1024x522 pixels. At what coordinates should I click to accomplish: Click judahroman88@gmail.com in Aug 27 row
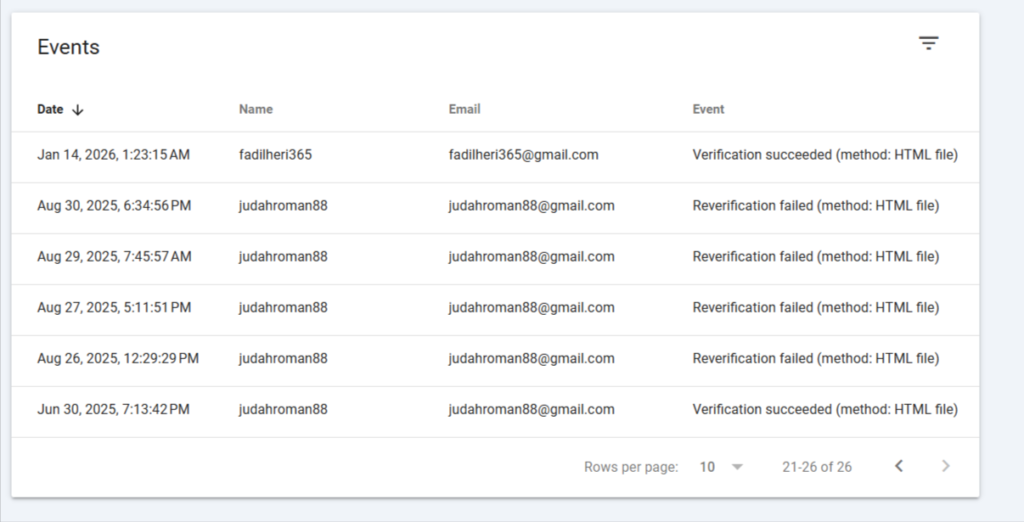(532, 308)
